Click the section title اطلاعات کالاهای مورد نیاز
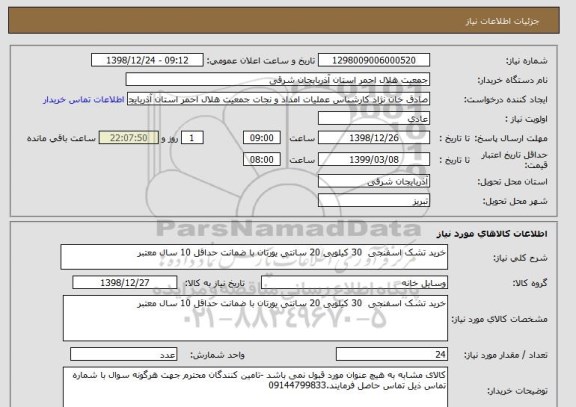The height and width of the screenshot is (407, 576). coord(492,234)
